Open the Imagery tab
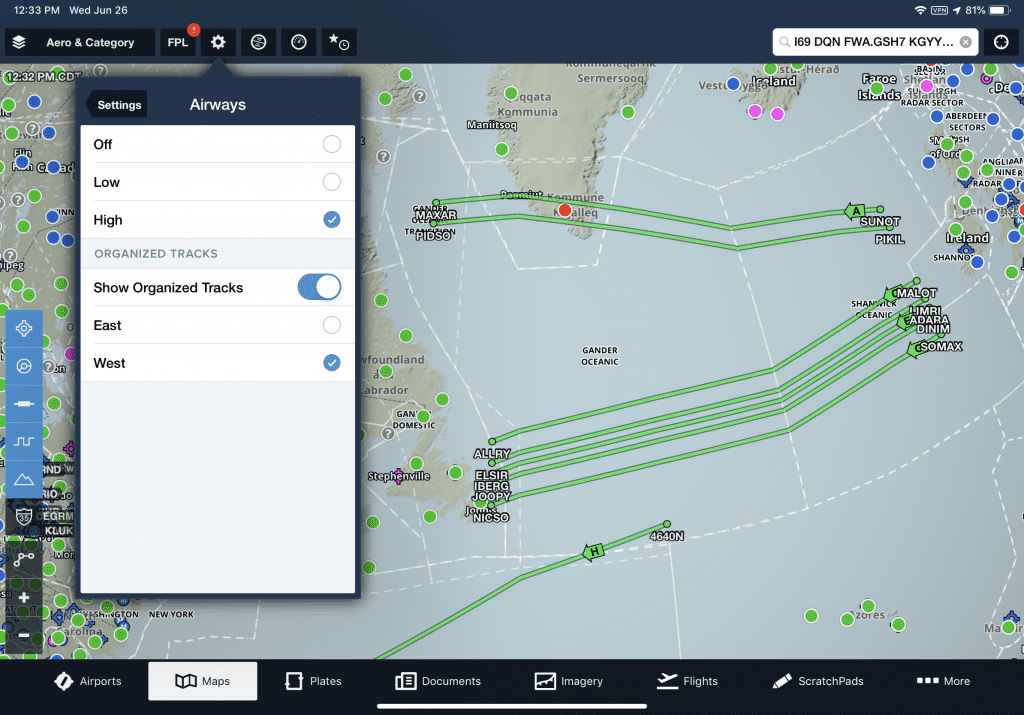Image resolution: width=1024 pixels, height=715 pixels. click(569, 681)
